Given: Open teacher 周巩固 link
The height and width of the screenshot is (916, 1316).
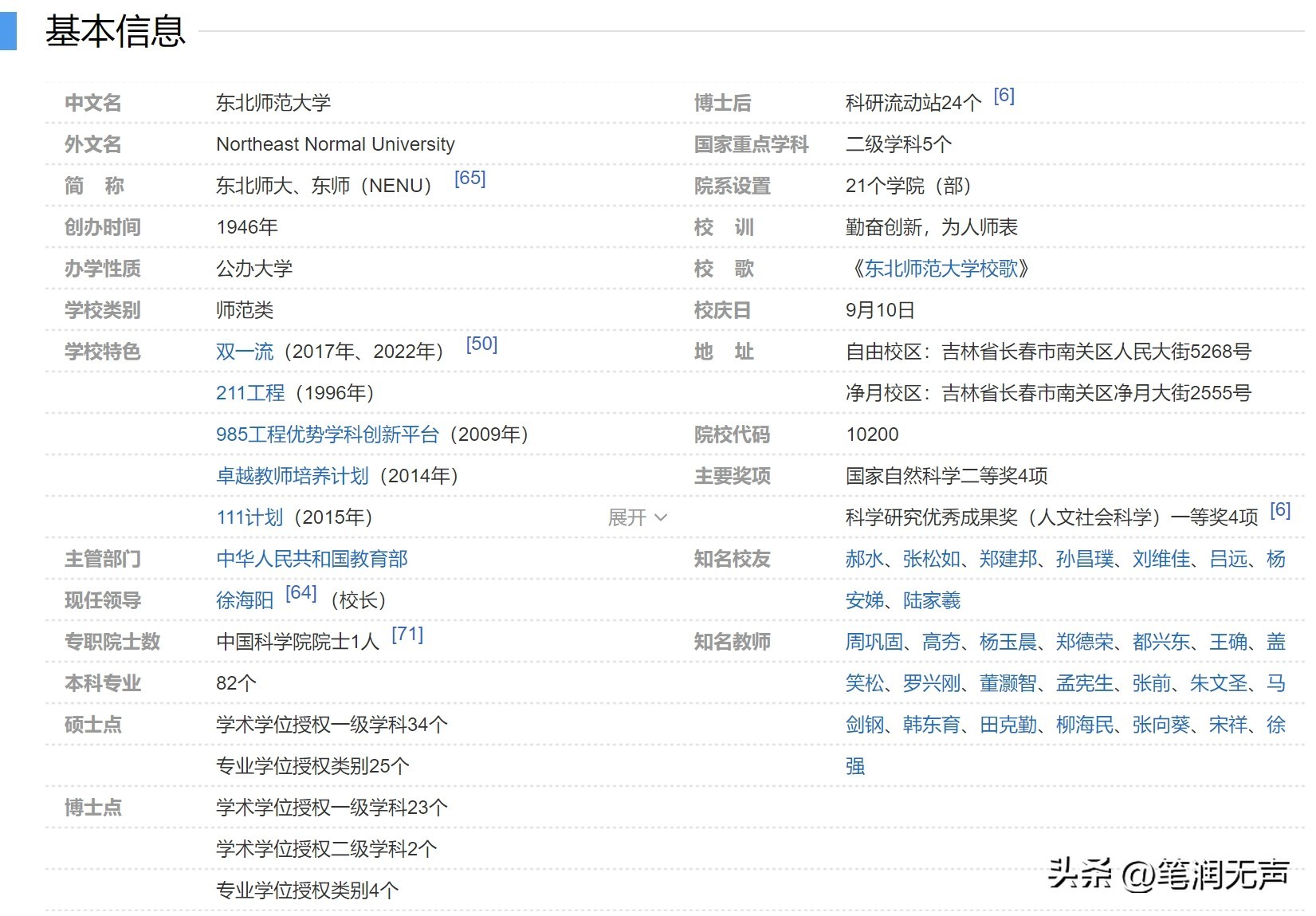Looking at the screenshot, I should click(x=874, y=642).
